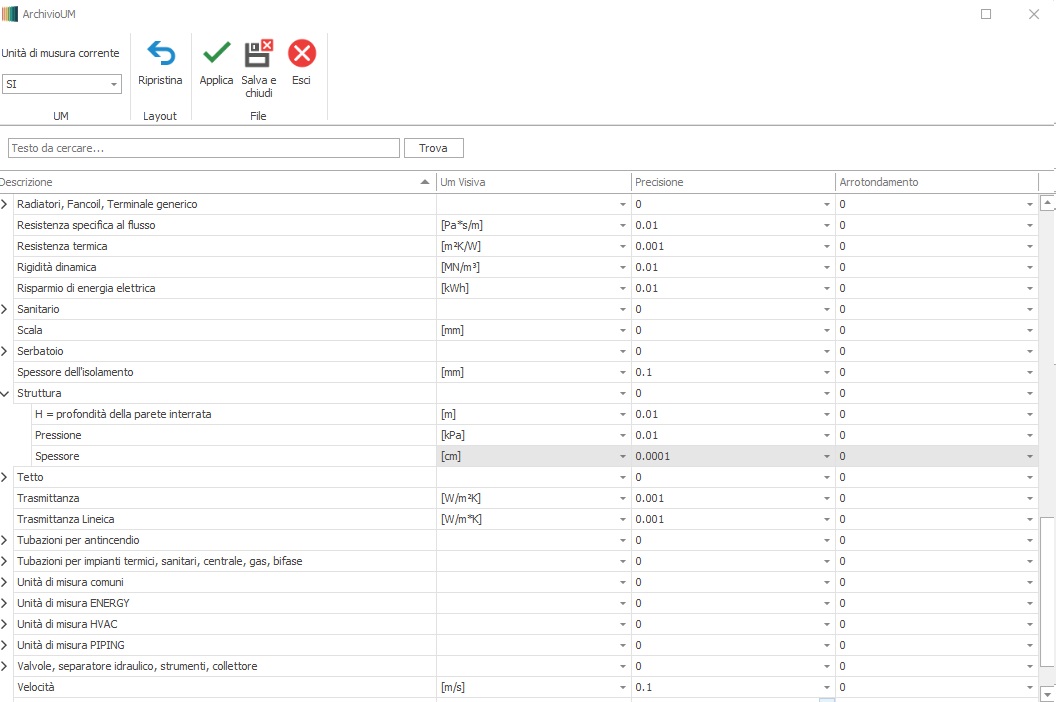
Task: Sort by the Descrizione column header
Action: [210, 182]
